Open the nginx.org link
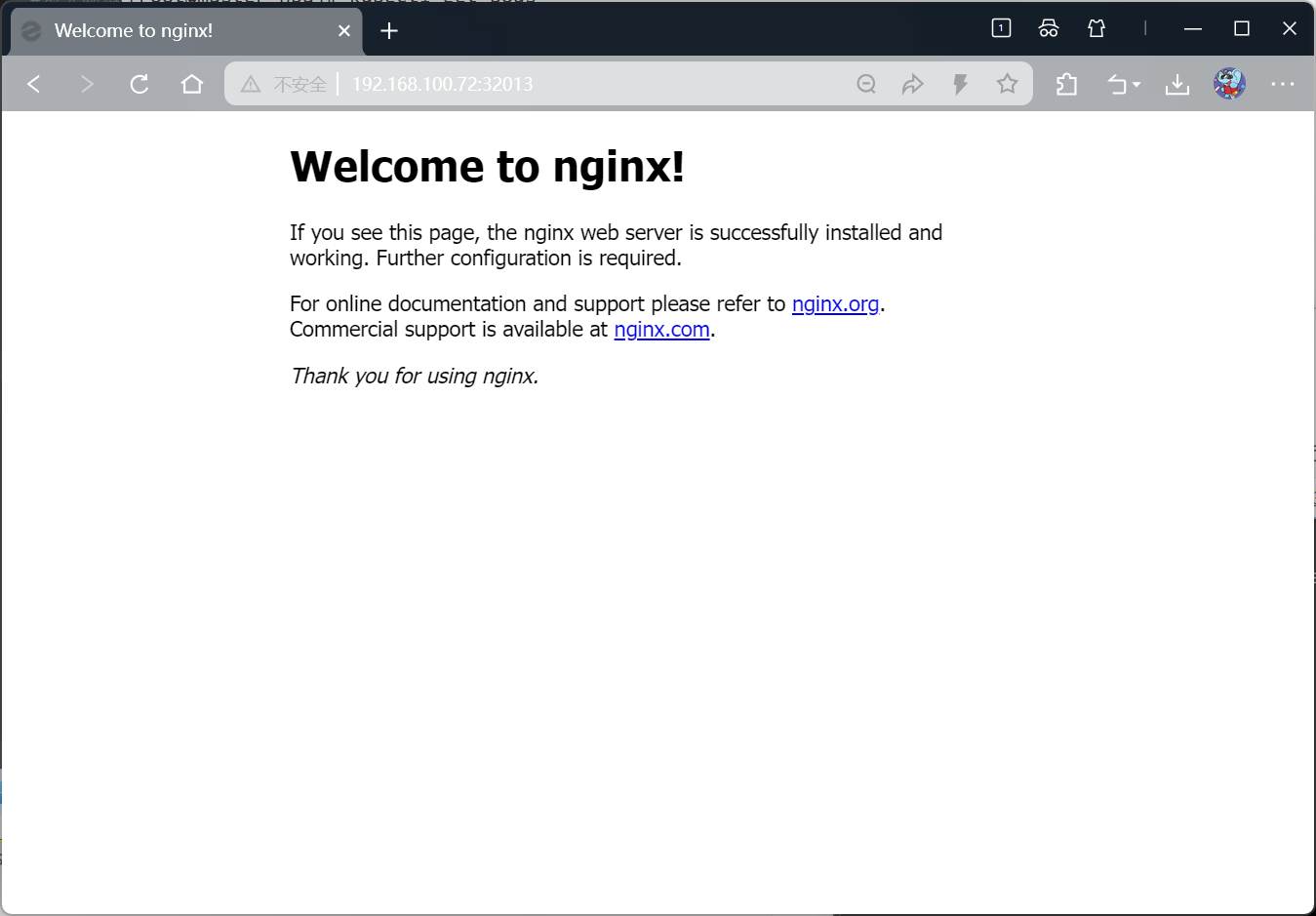1316x916 pixels. pos(836,303)
